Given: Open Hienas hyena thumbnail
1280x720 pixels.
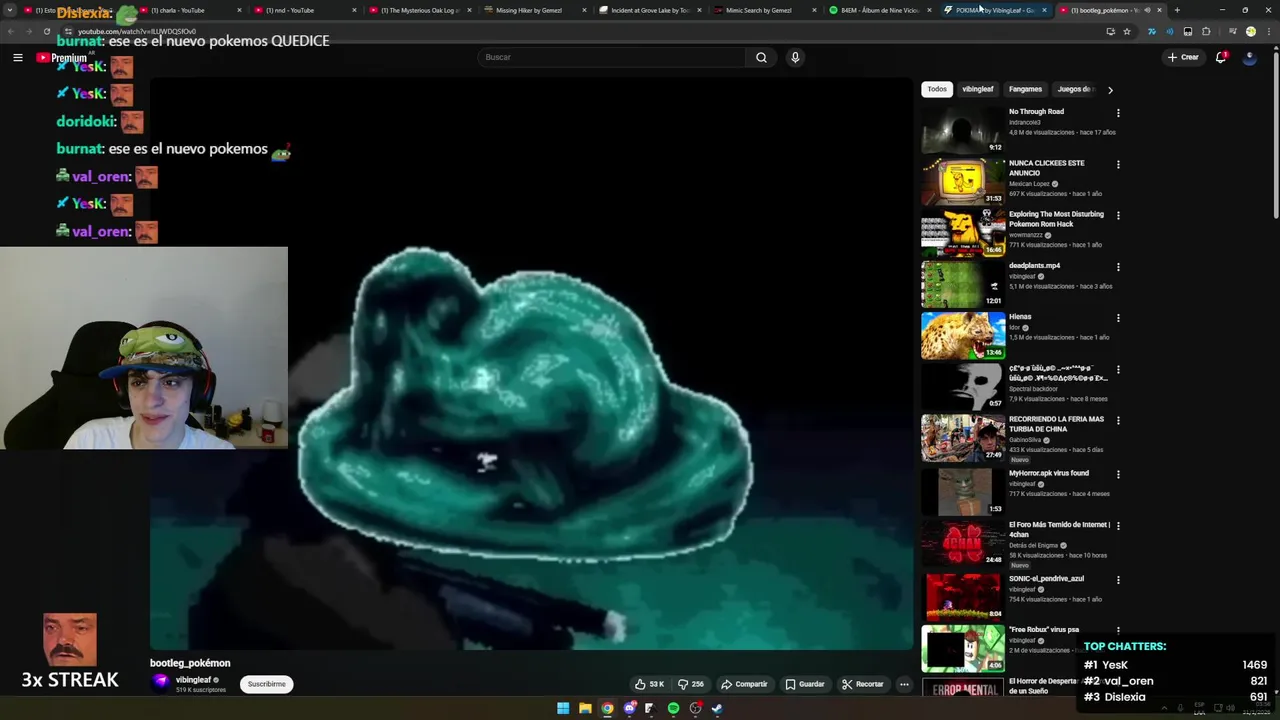Looking at the screenshot, I should pos(963,335).
